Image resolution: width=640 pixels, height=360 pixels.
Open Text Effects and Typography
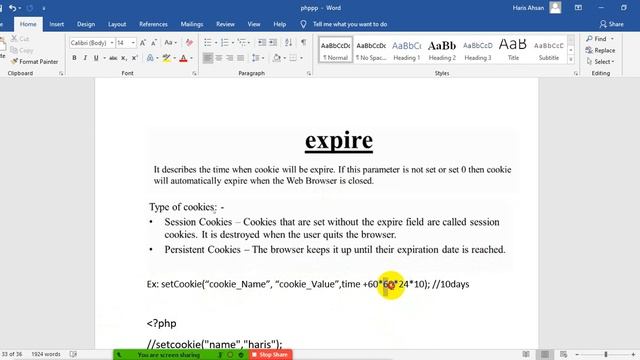pos(150,58)
